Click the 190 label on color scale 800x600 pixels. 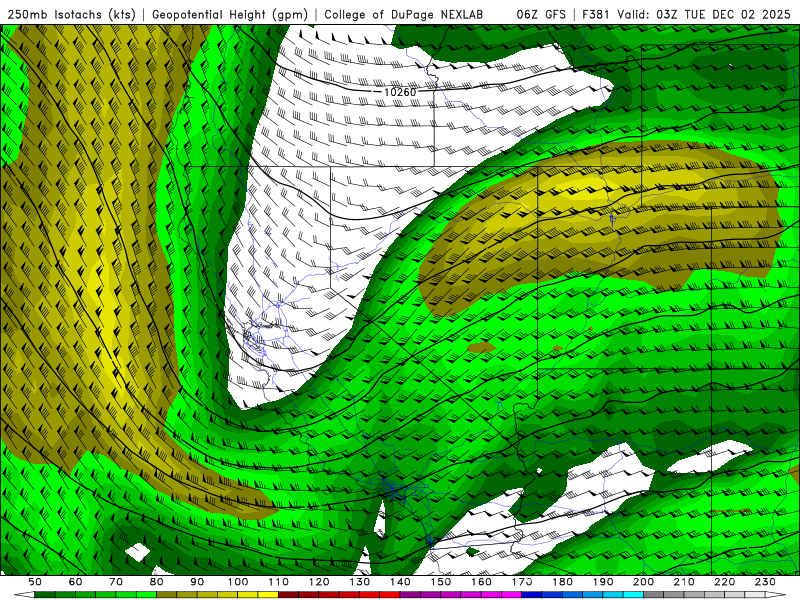click(x=603, y=582)
